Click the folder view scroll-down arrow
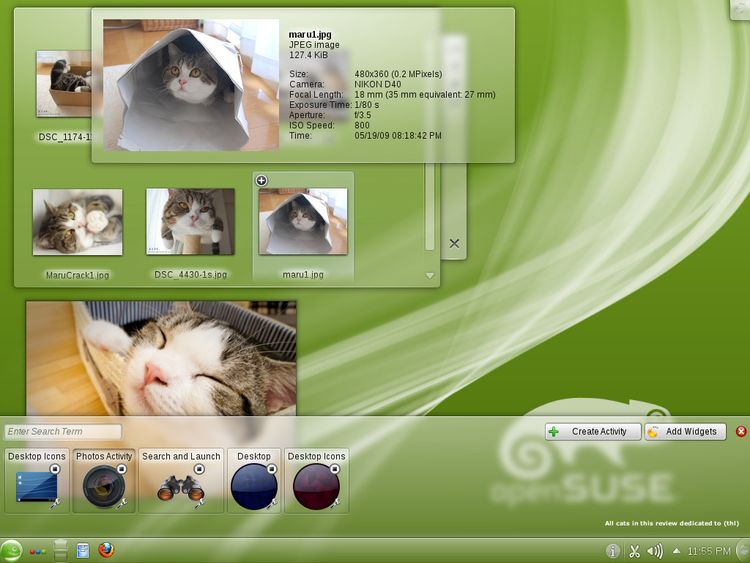The image size is (750, 563). 430,275
